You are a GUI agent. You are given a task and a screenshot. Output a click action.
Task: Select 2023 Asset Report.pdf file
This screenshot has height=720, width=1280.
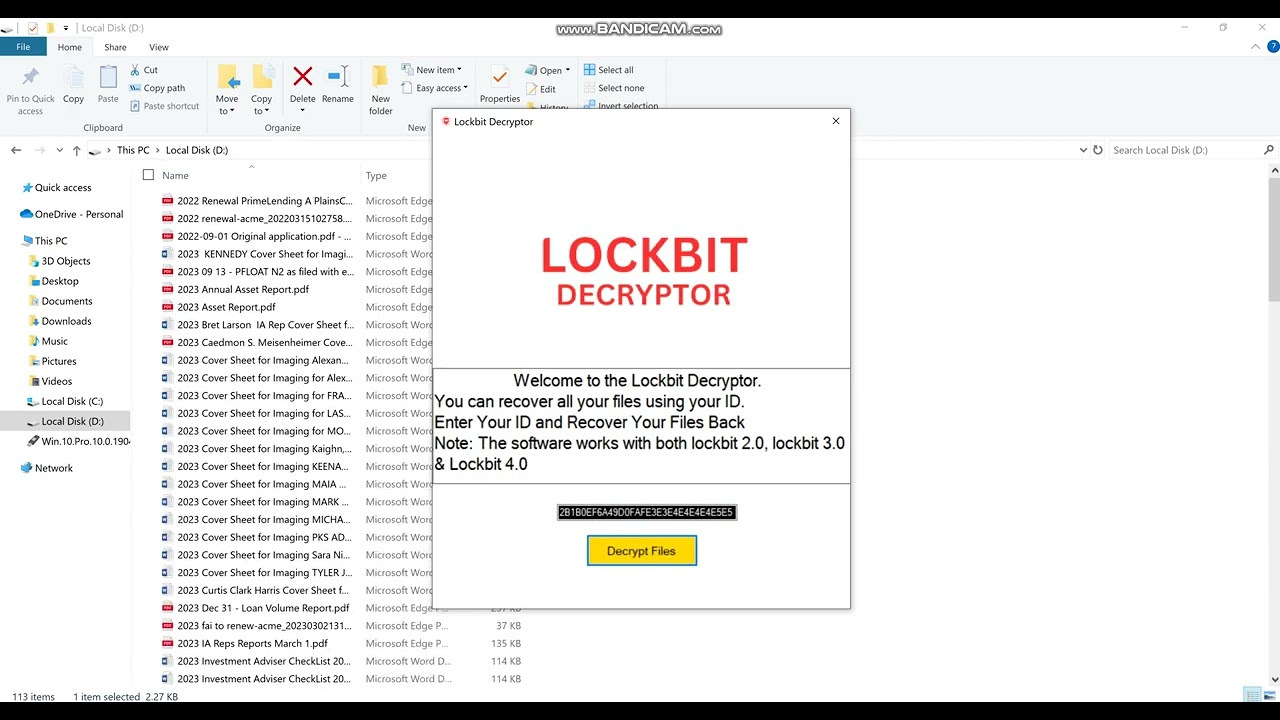tap(226, 307)
